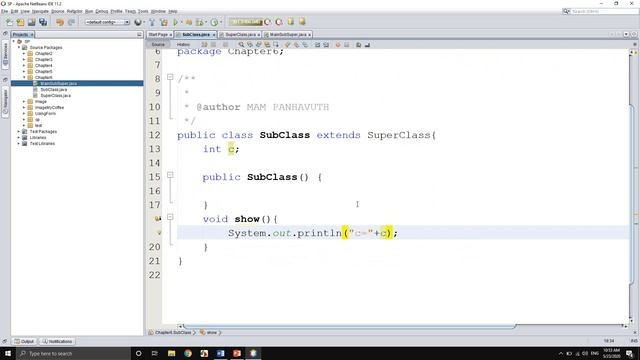
Task: Expand the Test Packages node
Action: (x=18, y=131)
